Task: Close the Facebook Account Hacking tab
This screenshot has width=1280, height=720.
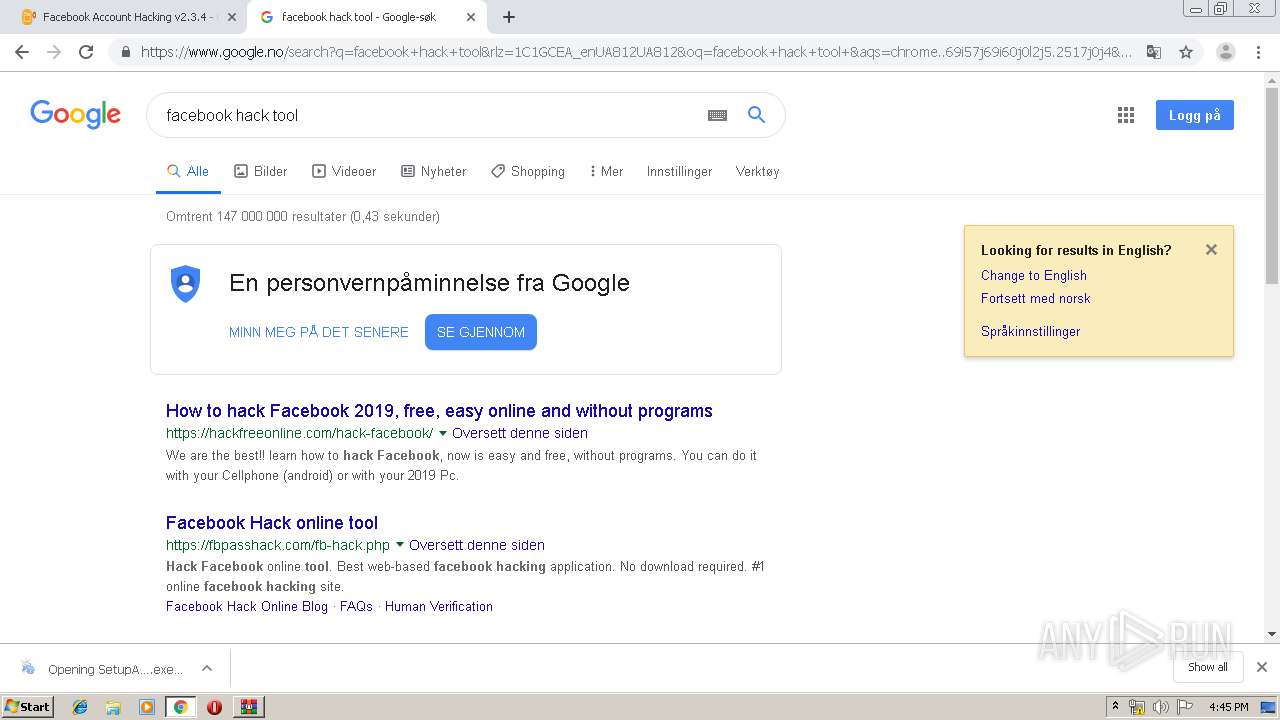Action: (232, 17)
